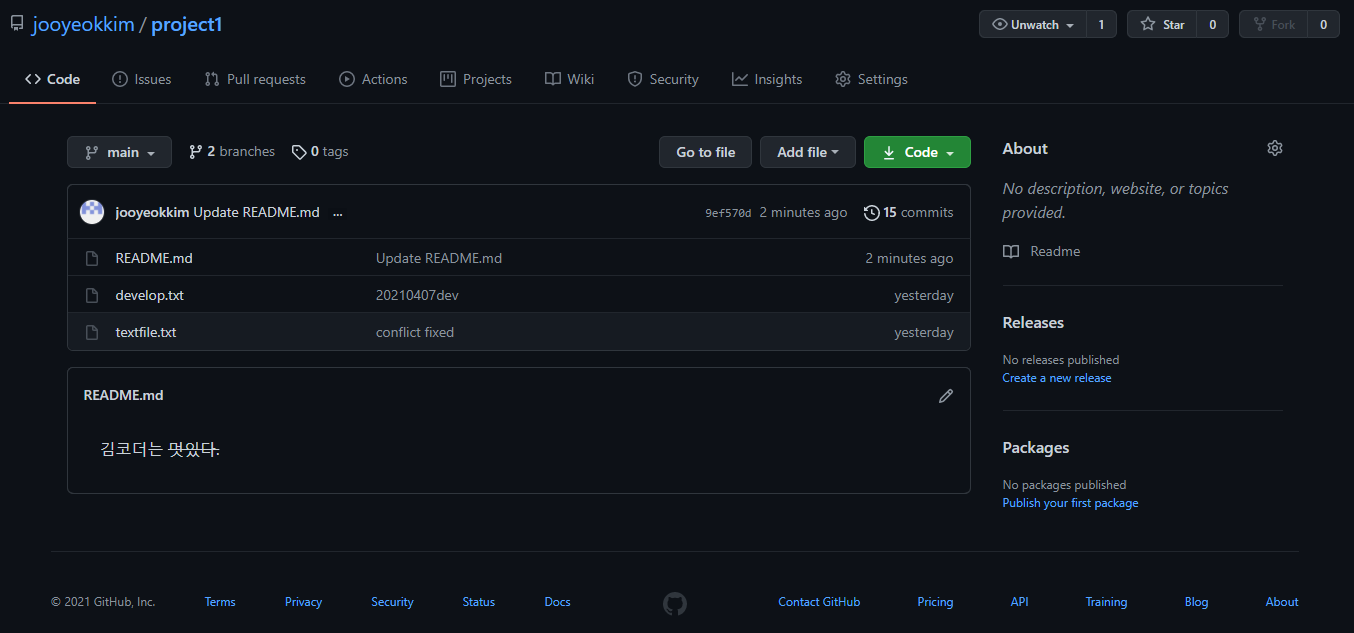This screenshot has height=633, width=1354.
Task: Expand the Add file dropdown
Action: [807, 152]
